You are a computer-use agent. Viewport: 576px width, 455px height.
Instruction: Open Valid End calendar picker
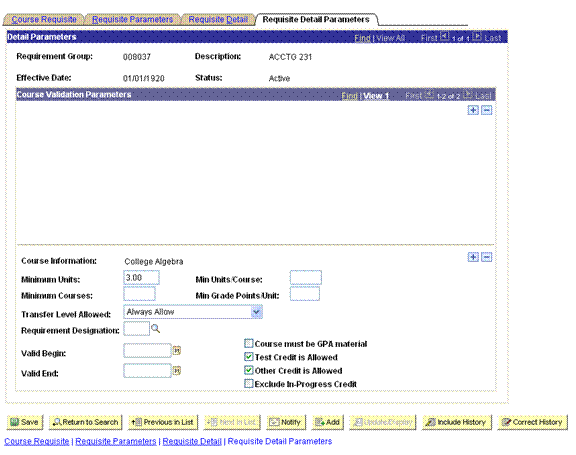(x=177, y=371)
